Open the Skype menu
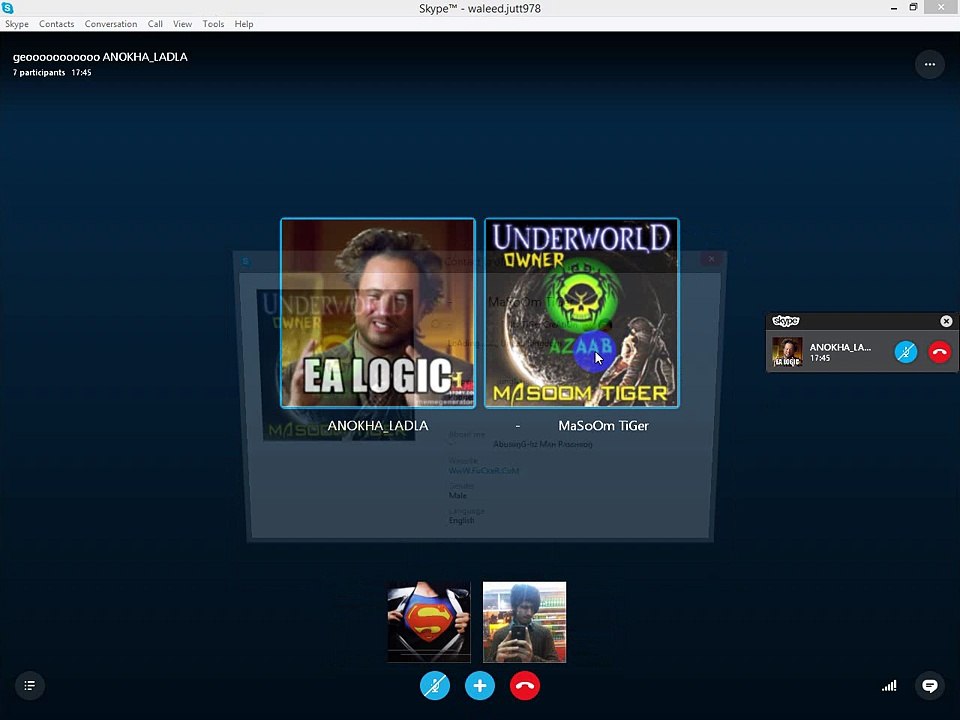 (17, 24)
